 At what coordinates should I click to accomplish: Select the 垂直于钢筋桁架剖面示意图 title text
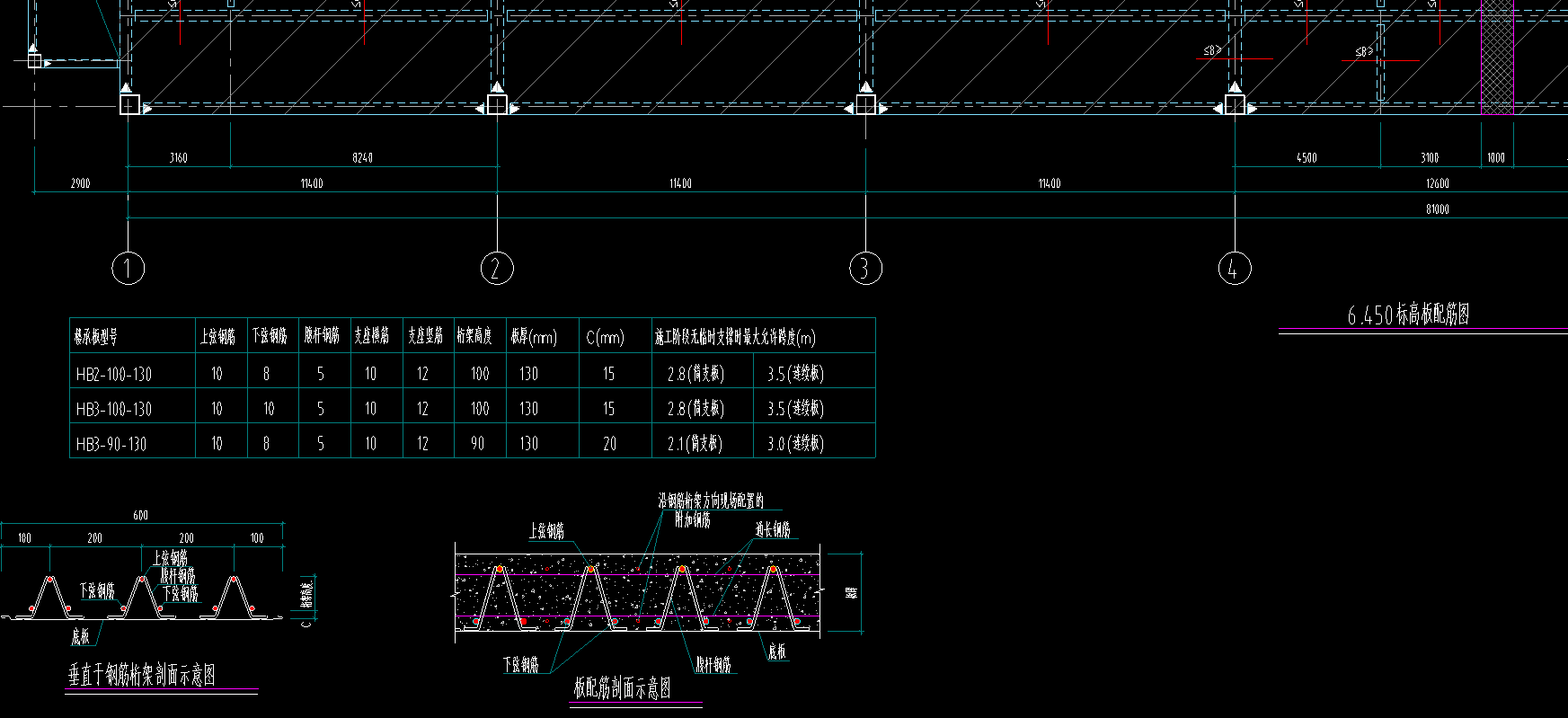(x=142, y=675)
